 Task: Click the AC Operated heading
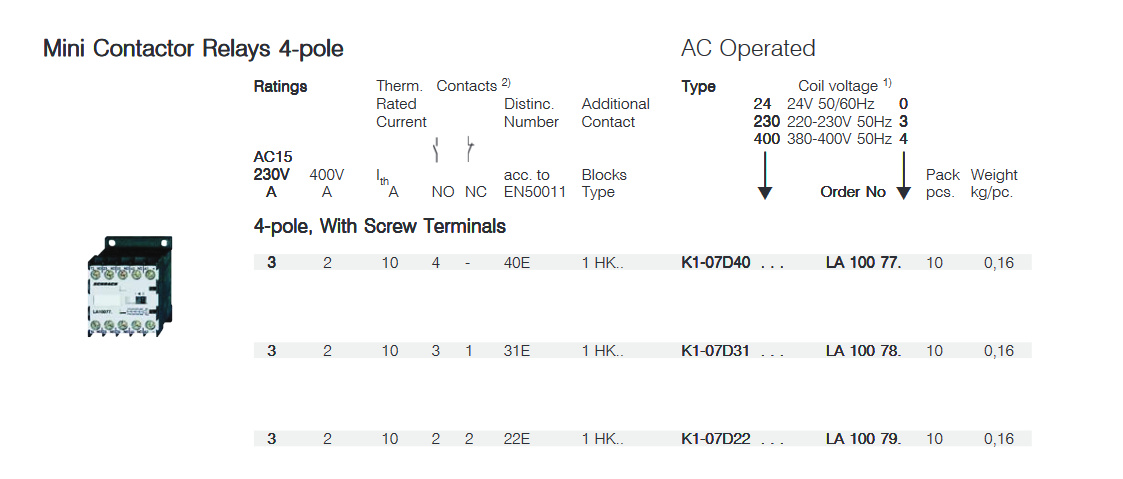[x=748, y=49]
